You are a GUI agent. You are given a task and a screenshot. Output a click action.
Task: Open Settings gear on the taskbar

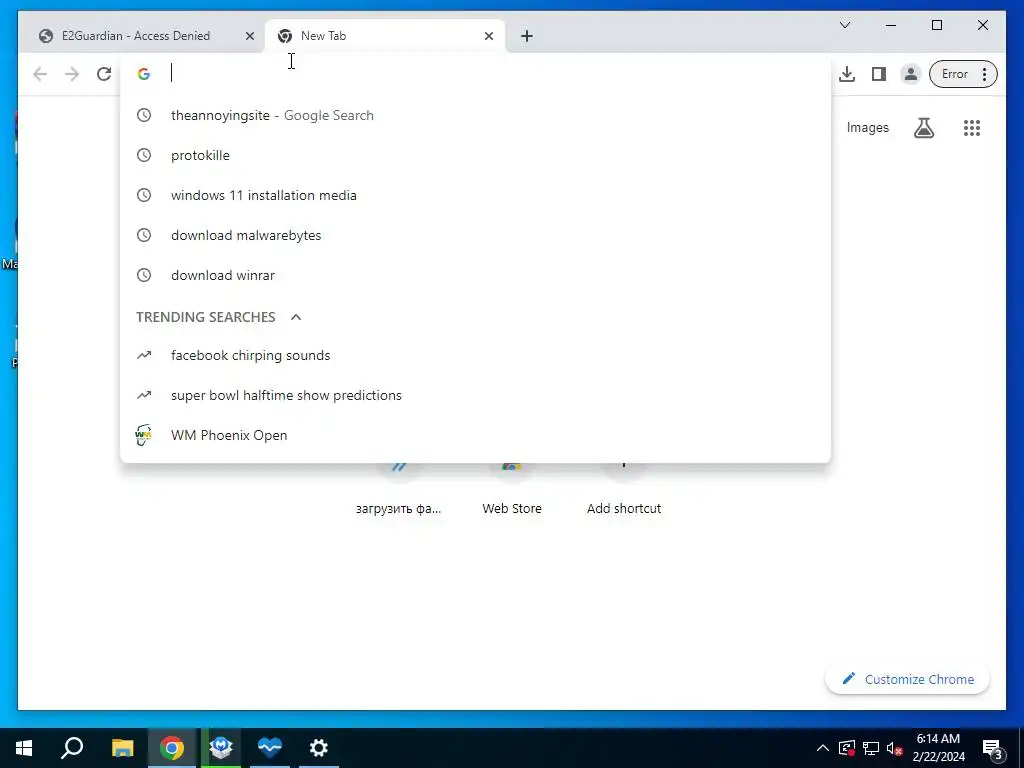(x=319, y=748)
